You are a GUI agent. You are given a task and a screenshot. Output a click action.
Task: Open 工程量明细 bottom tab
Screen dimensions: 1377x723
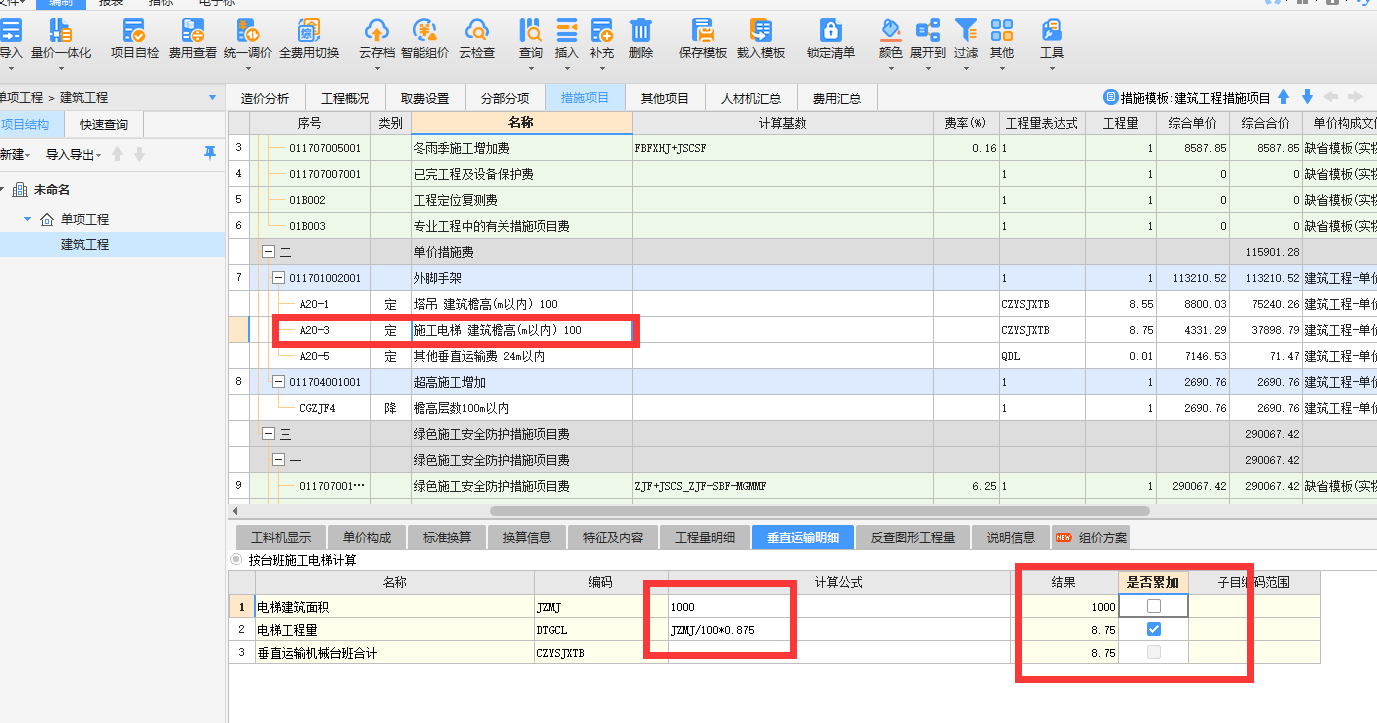pos(705,537)
